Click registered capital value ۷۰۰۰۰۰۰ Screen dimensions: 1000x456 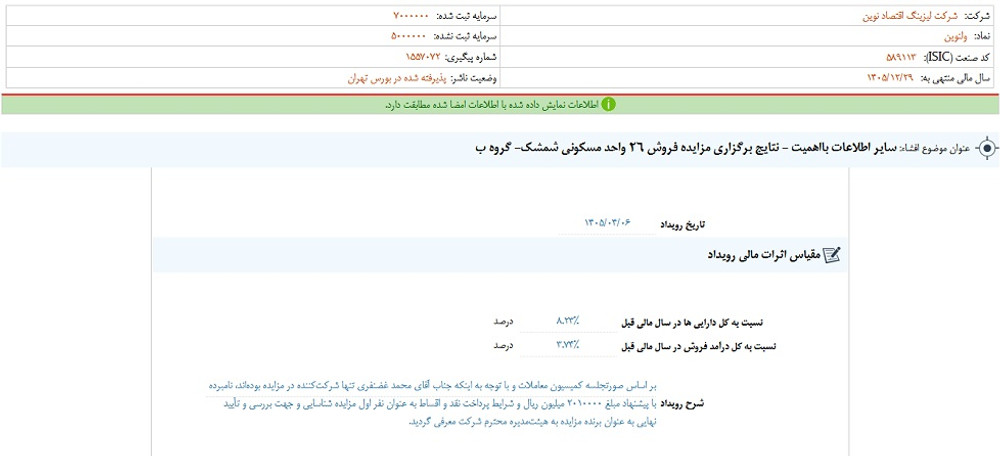410,16
